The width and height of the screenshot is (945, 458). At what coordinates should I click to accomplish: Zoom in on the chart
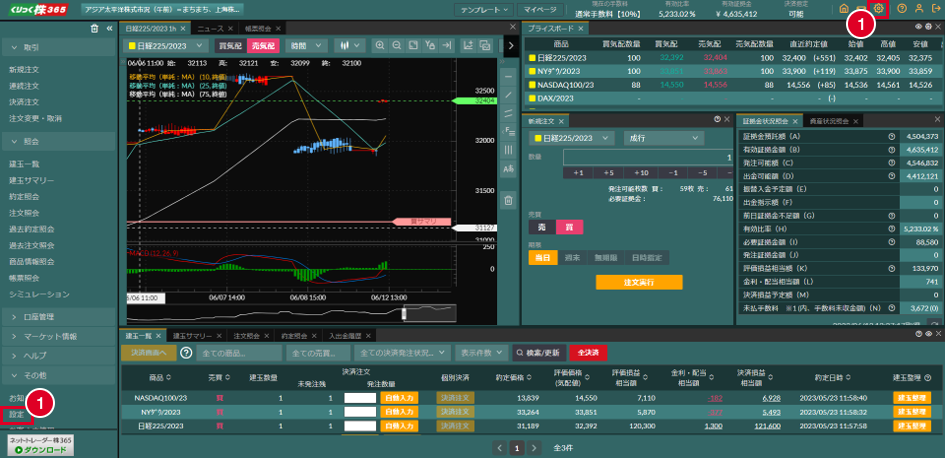tap(380, 45)
